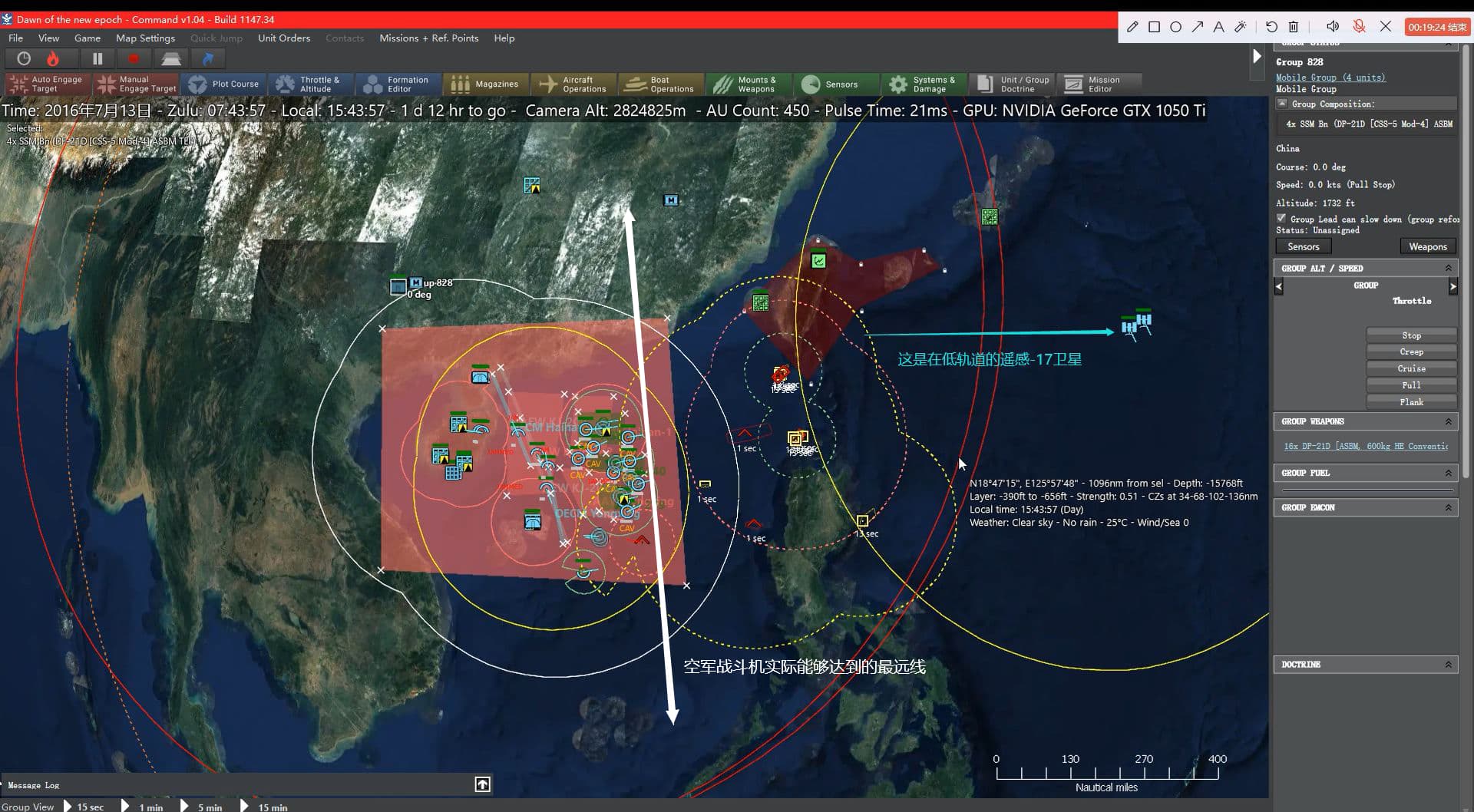Expand the Message Log panel
This screenshot has height=812, width=1474.
pos(482,784)
